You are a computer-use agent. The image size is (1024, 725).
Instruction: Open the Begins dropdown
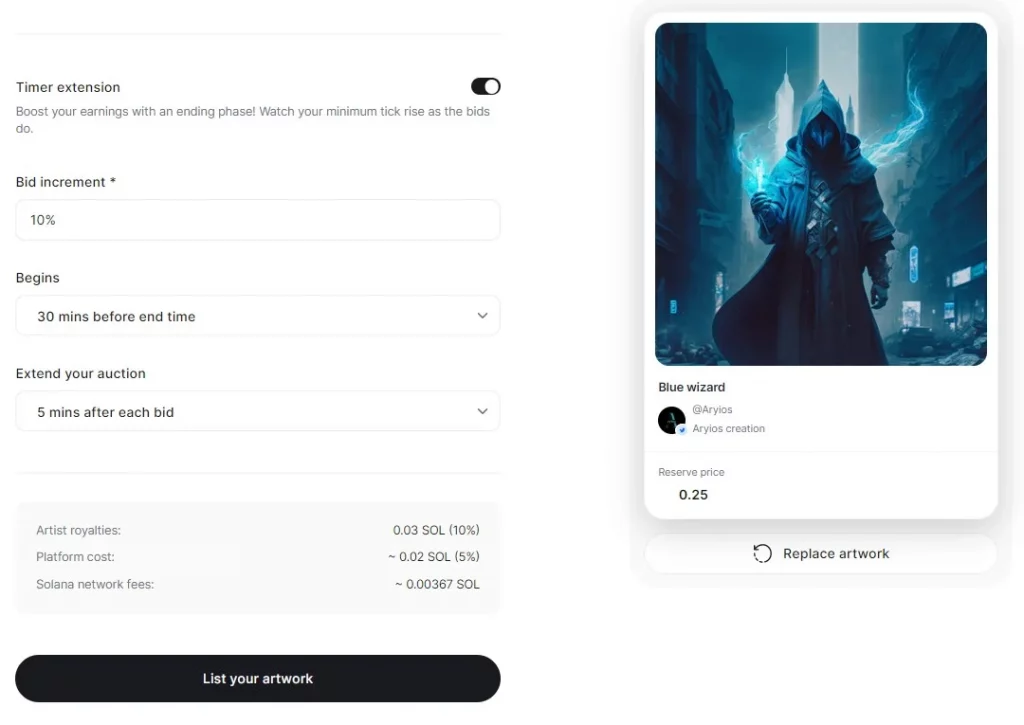point(258,316)
